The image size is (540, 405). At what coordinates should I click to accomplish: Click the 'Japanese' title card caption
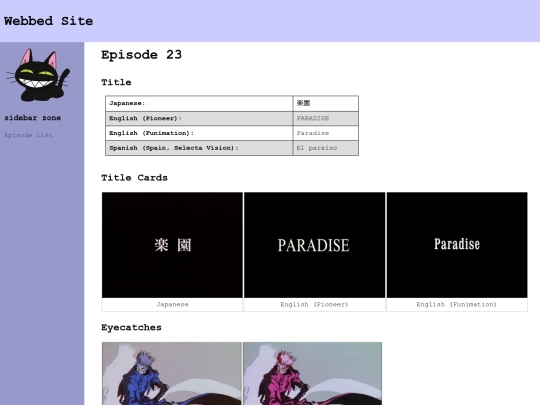(172, 304)
